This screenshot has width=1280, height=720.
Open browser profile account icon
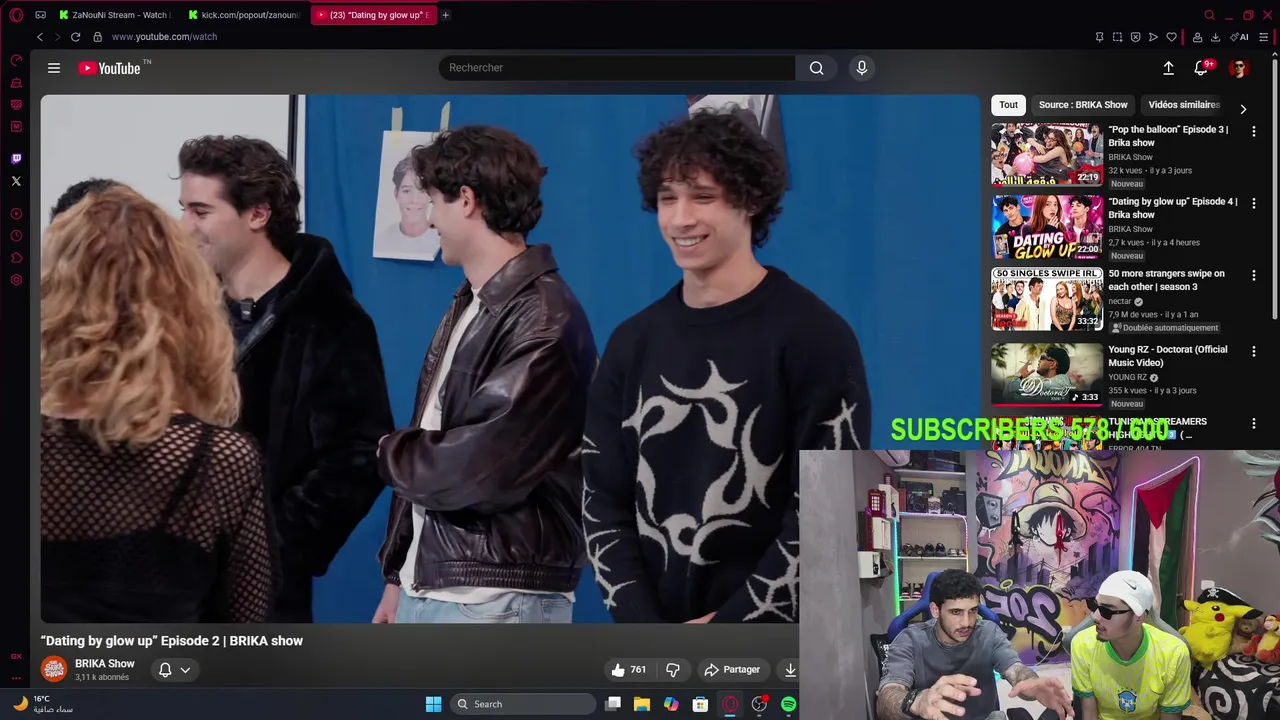point(1198,37)
